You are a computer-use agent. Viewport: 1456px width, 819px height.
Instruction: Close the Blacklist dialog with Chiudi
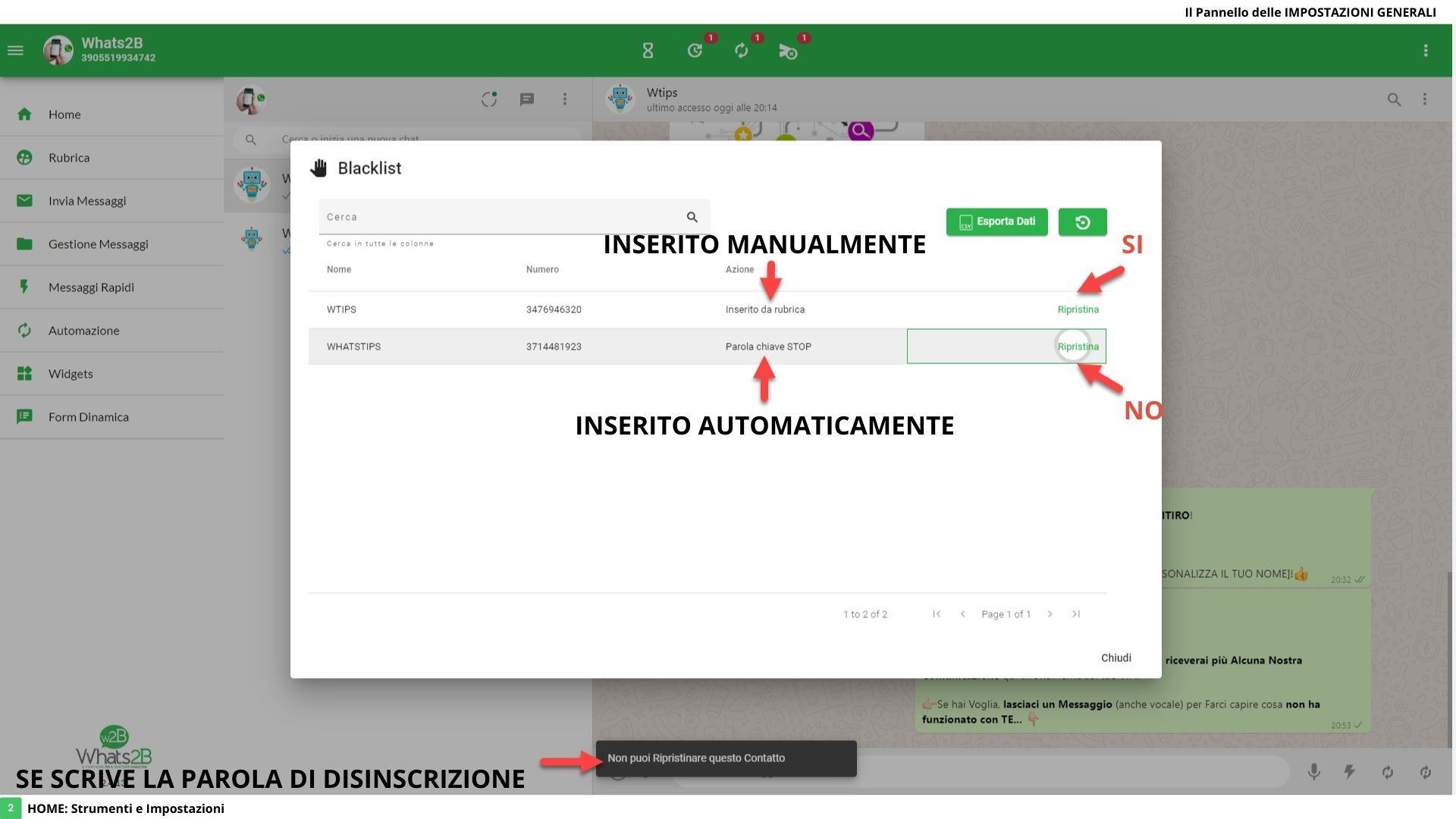pyautogui.click(x=1116, y=658)
